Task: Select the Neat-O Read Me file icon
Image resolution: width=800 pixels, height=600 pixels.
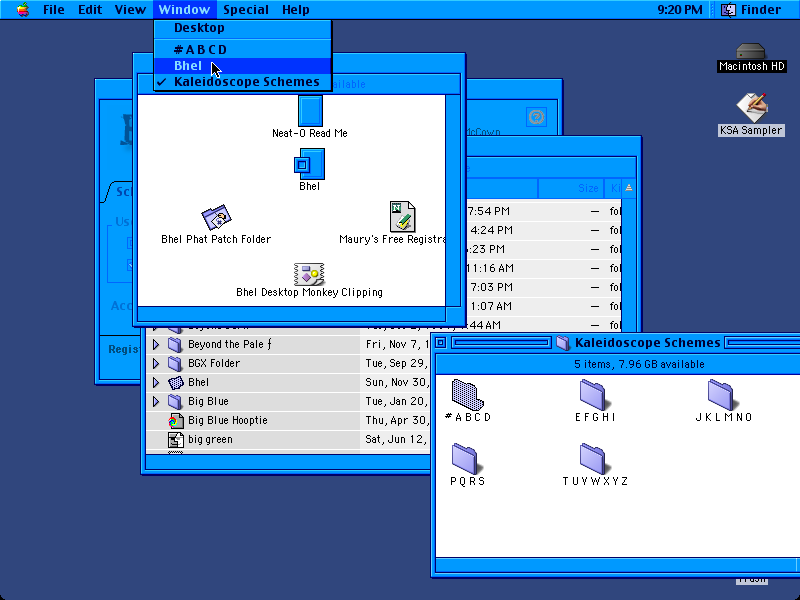Action: [x=310, y=111]
